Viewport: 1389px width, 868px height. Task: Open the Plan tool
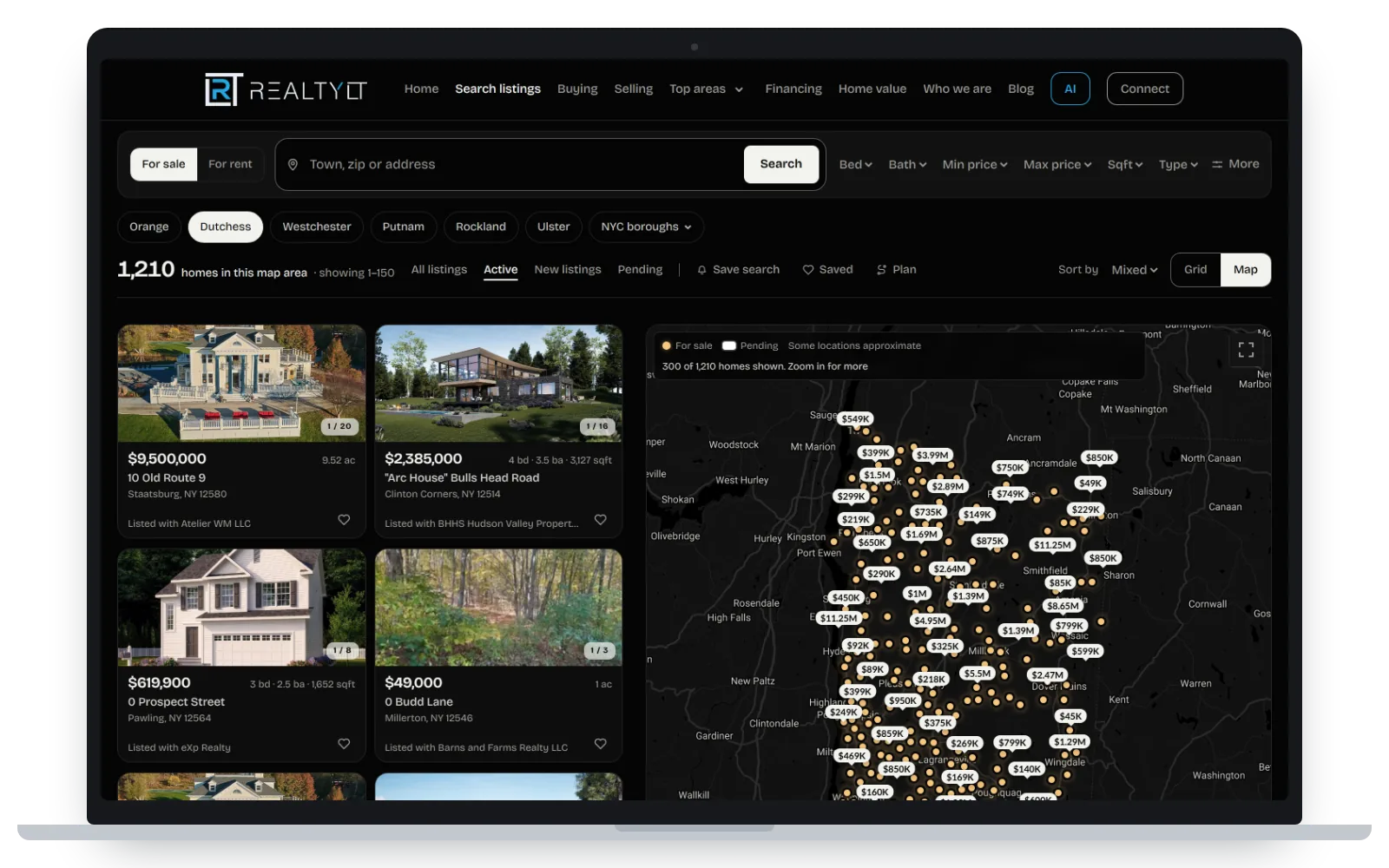pos(896,270)
